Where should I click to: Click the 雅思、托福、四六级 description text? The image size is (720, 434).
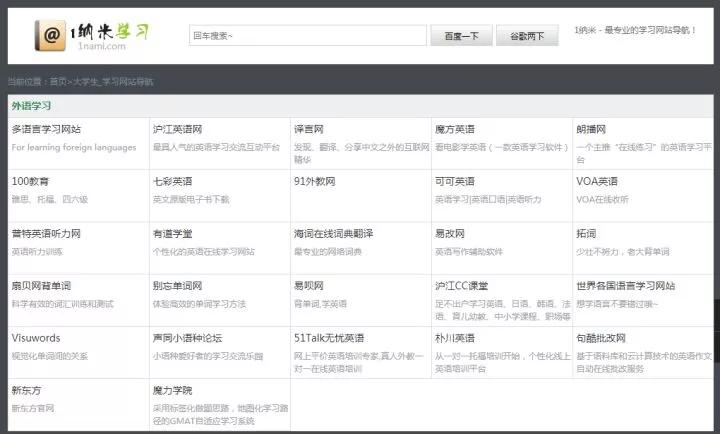coord(50,199)
